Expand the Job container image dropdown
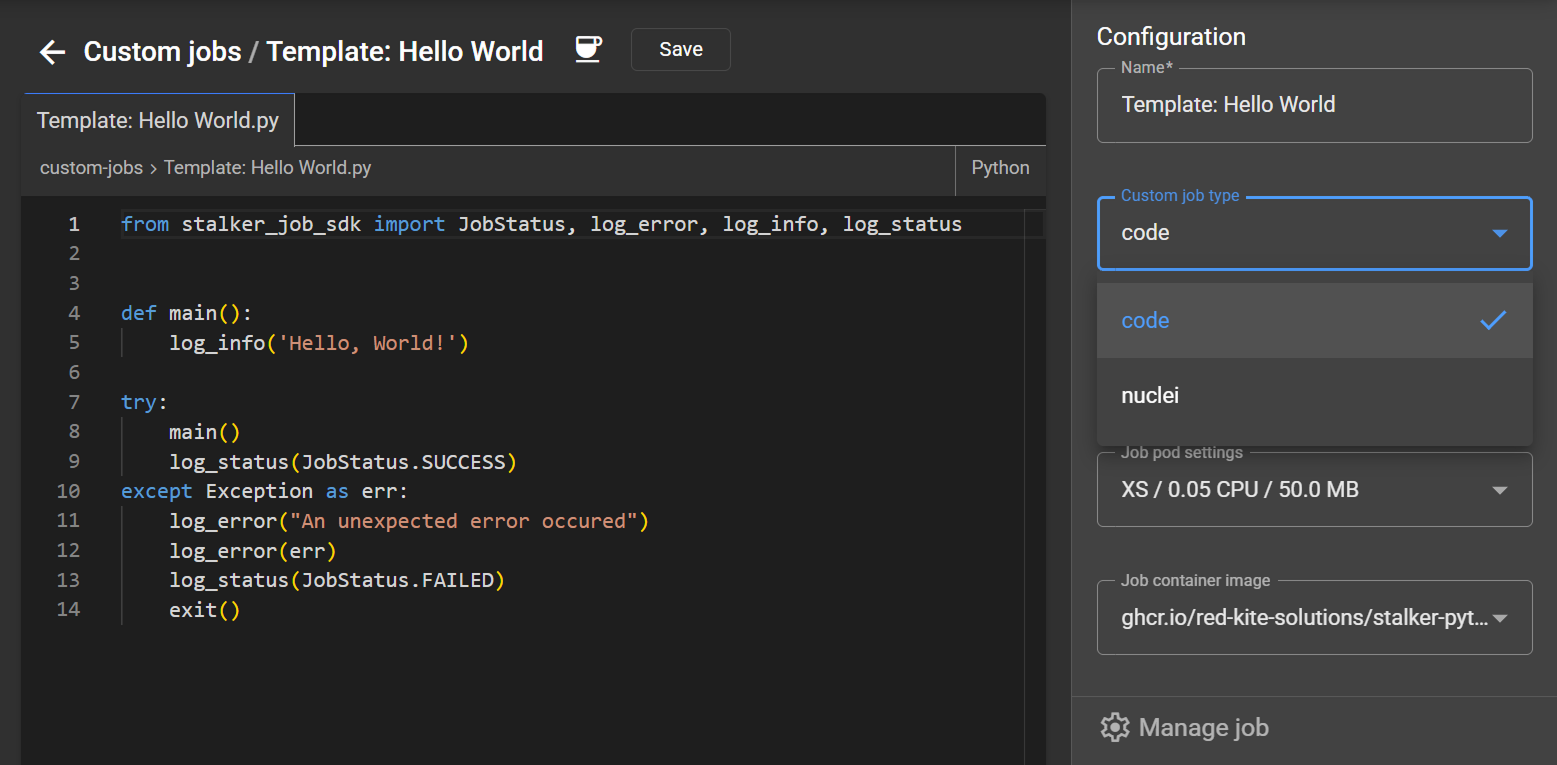The width and height of the screenshot is (1557, 765). coord(1314,618)
